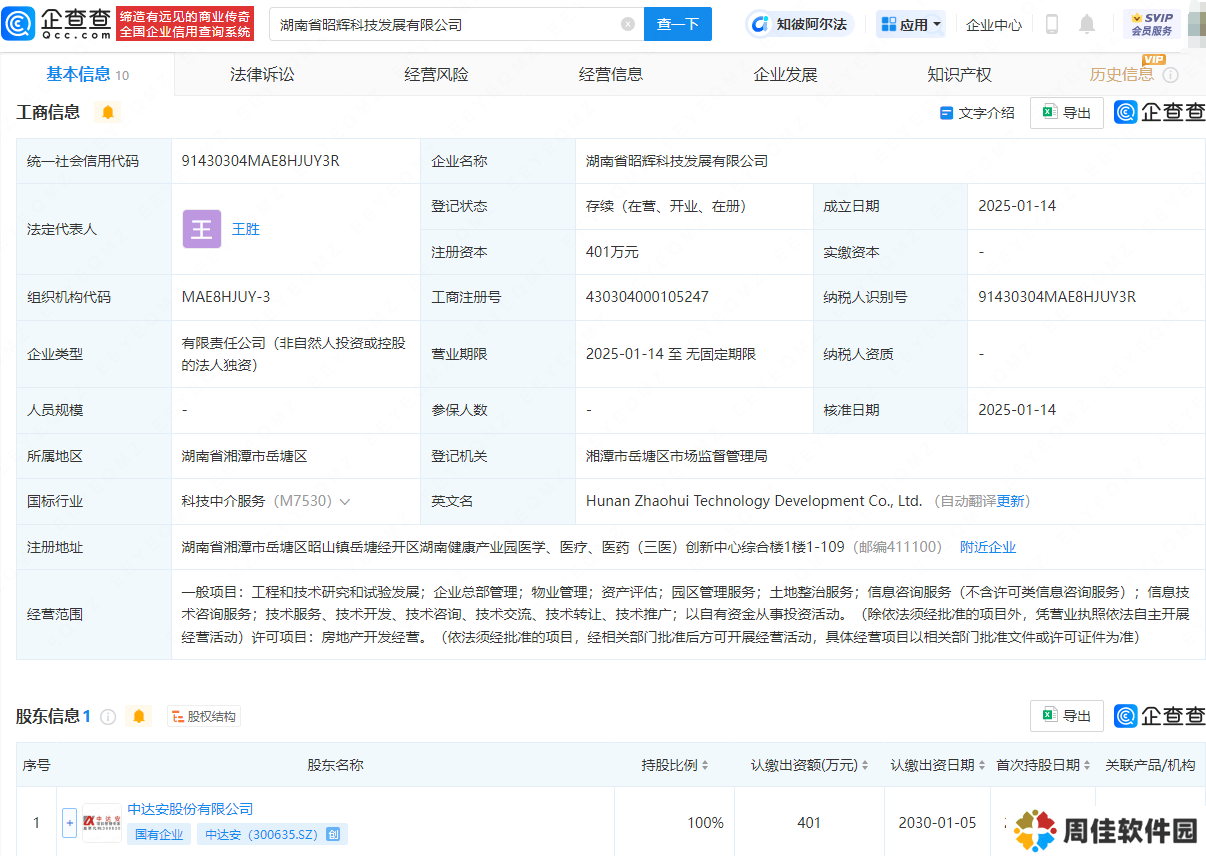Click organization code MAE8HJUY-3
This screenshot has height=856, width=1206.
[226, 297]
